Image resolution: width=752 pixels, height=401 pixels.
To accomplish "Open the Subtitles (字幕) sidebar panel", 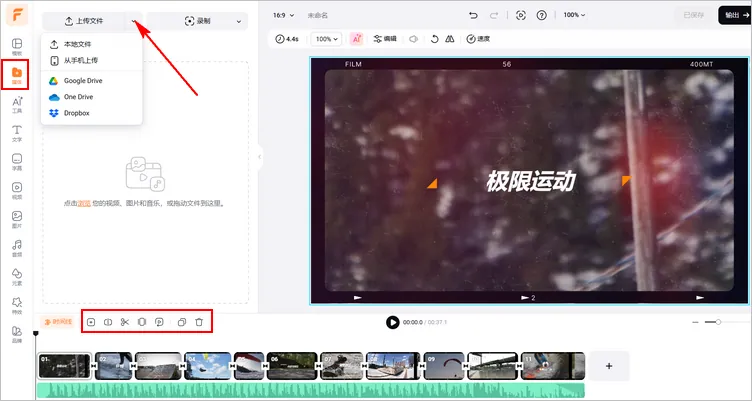I will (17, 162).
